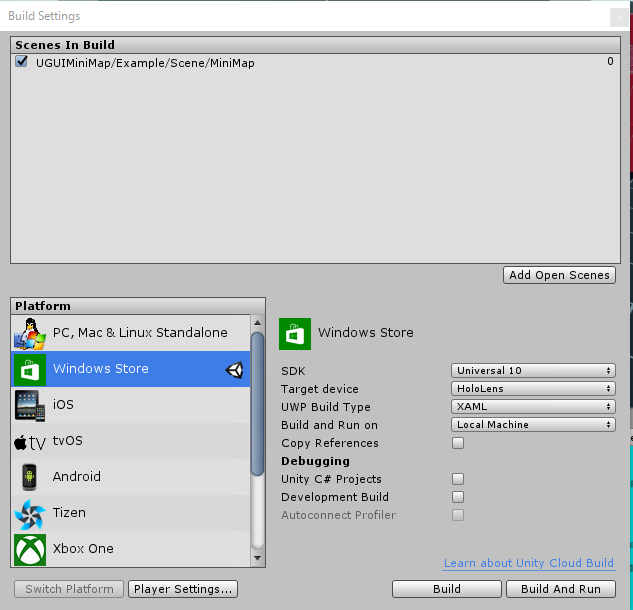
Task: Select the iOS platform label
Action: click(63, 405)
